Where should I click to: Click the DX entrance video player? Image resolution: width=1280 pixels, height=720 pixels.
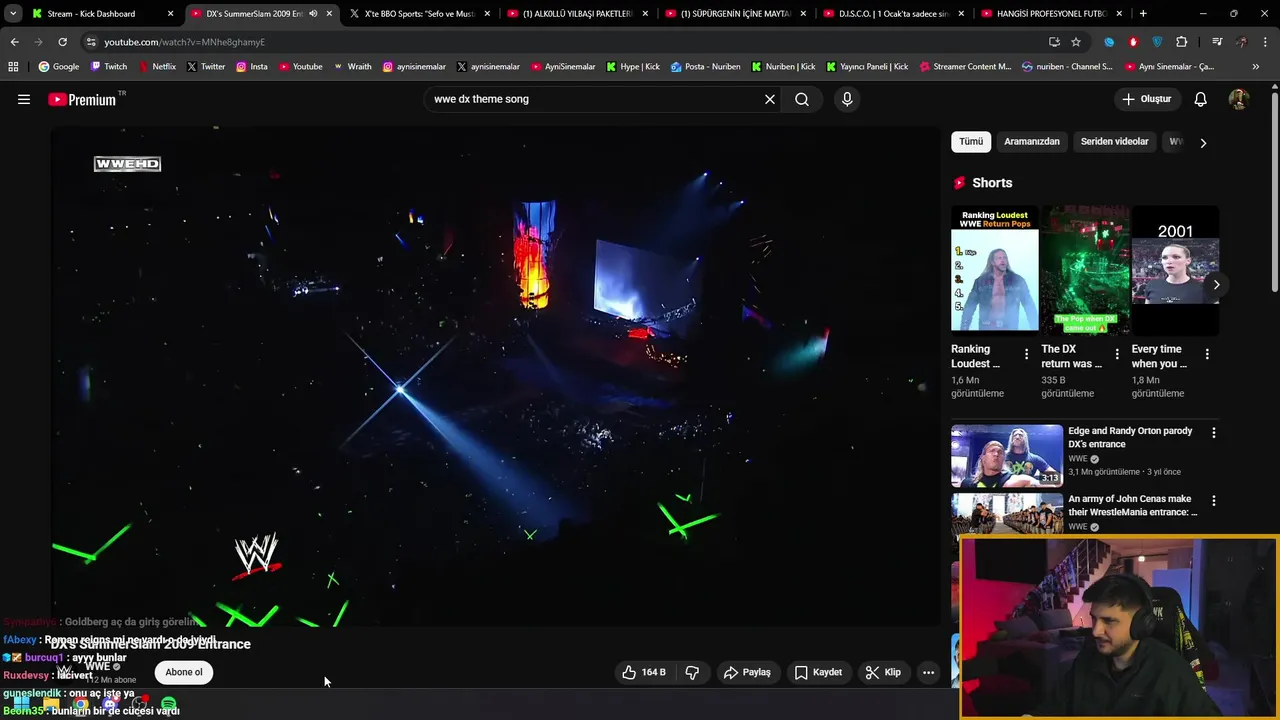495,377
